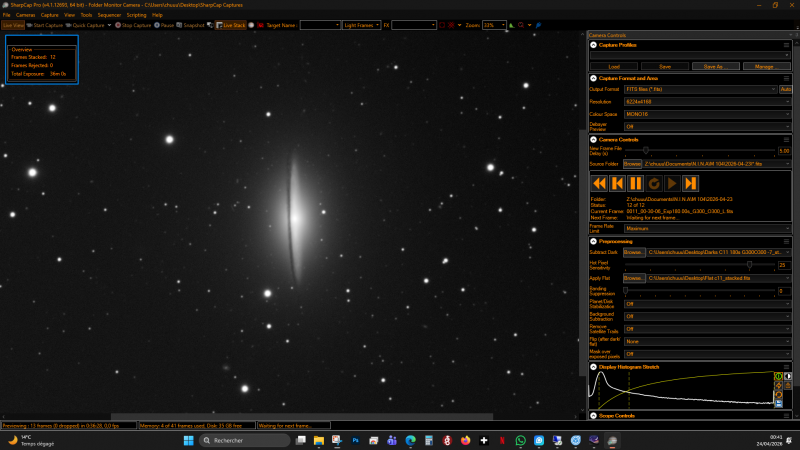
Task: Open Windows Start menu on taskbar
Action: (188, 440)
